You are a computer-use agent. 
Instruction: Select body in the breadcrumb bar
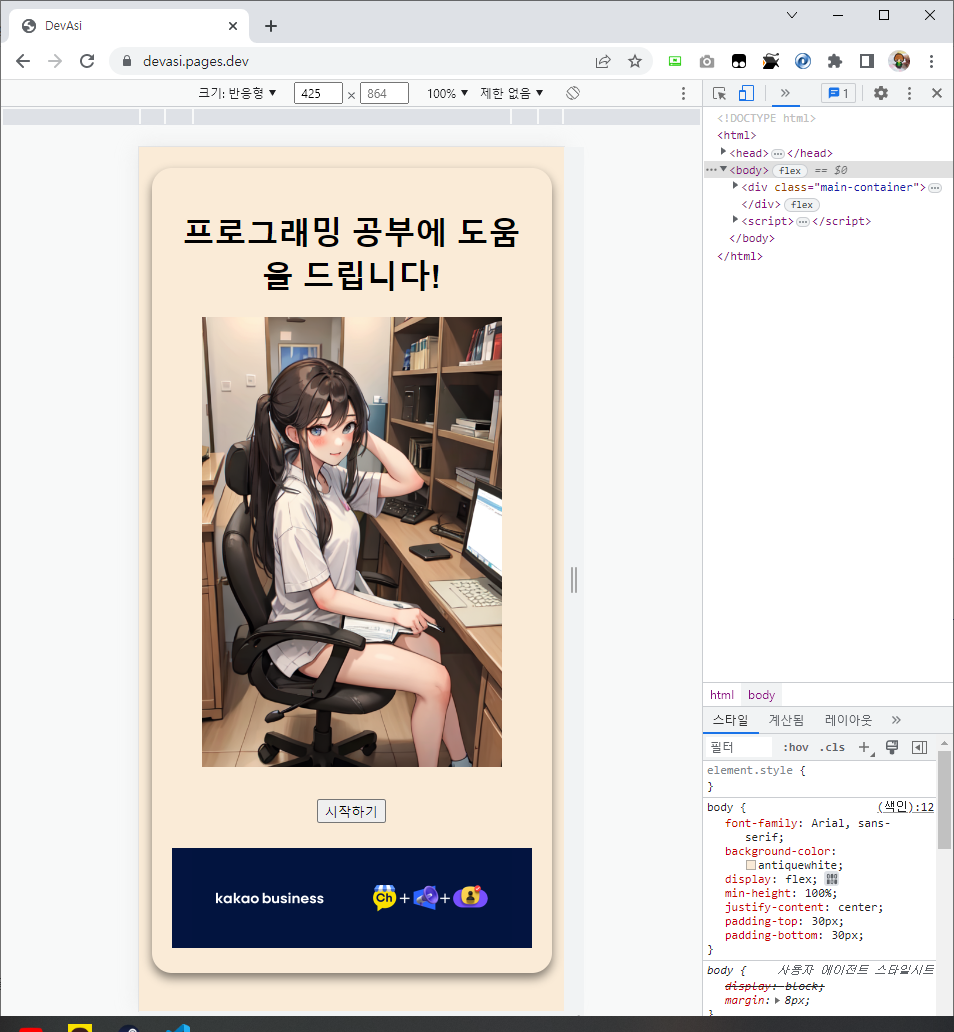point(761,695)
